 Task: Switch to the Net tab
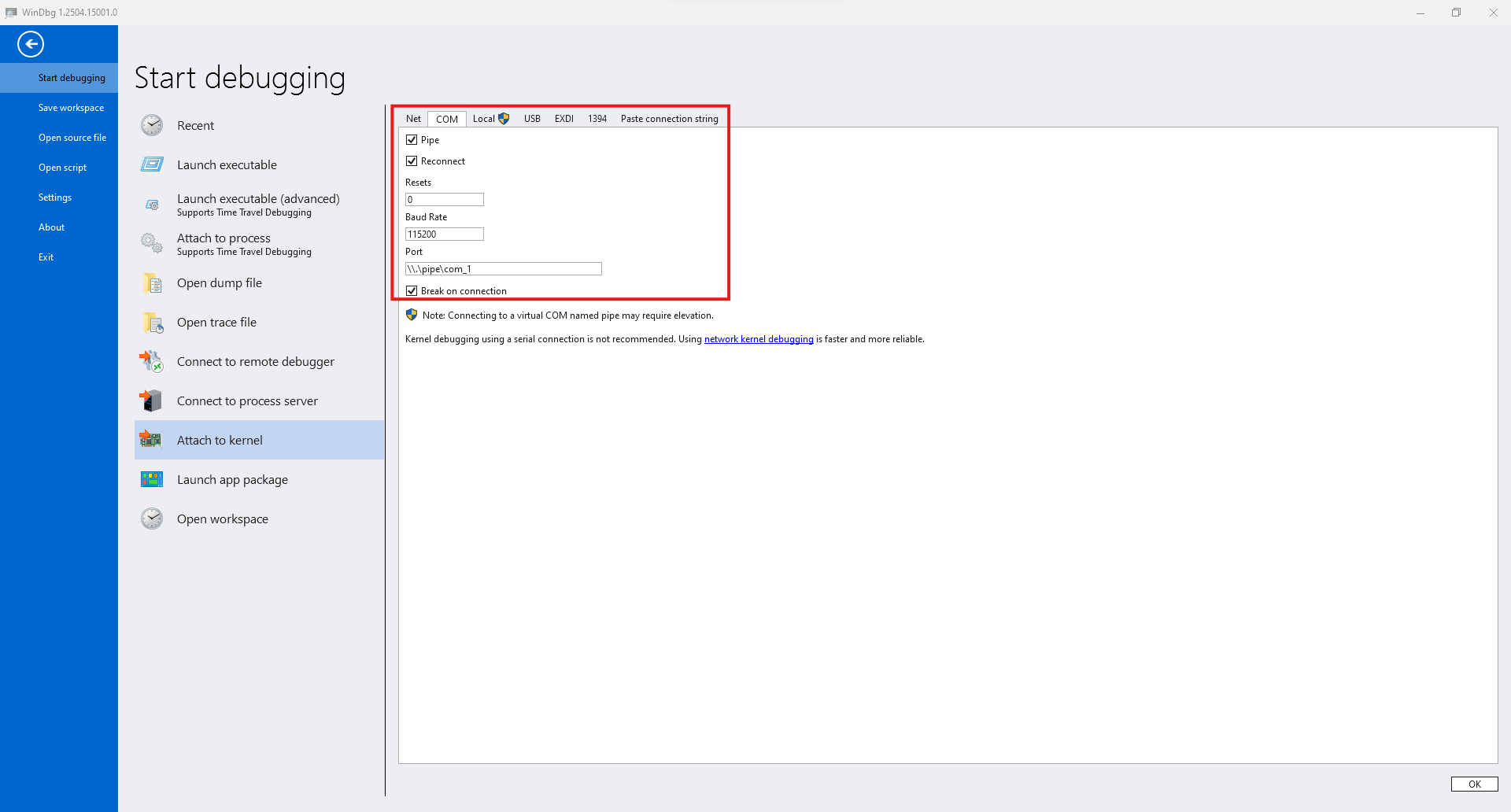[x=413, y=119]
